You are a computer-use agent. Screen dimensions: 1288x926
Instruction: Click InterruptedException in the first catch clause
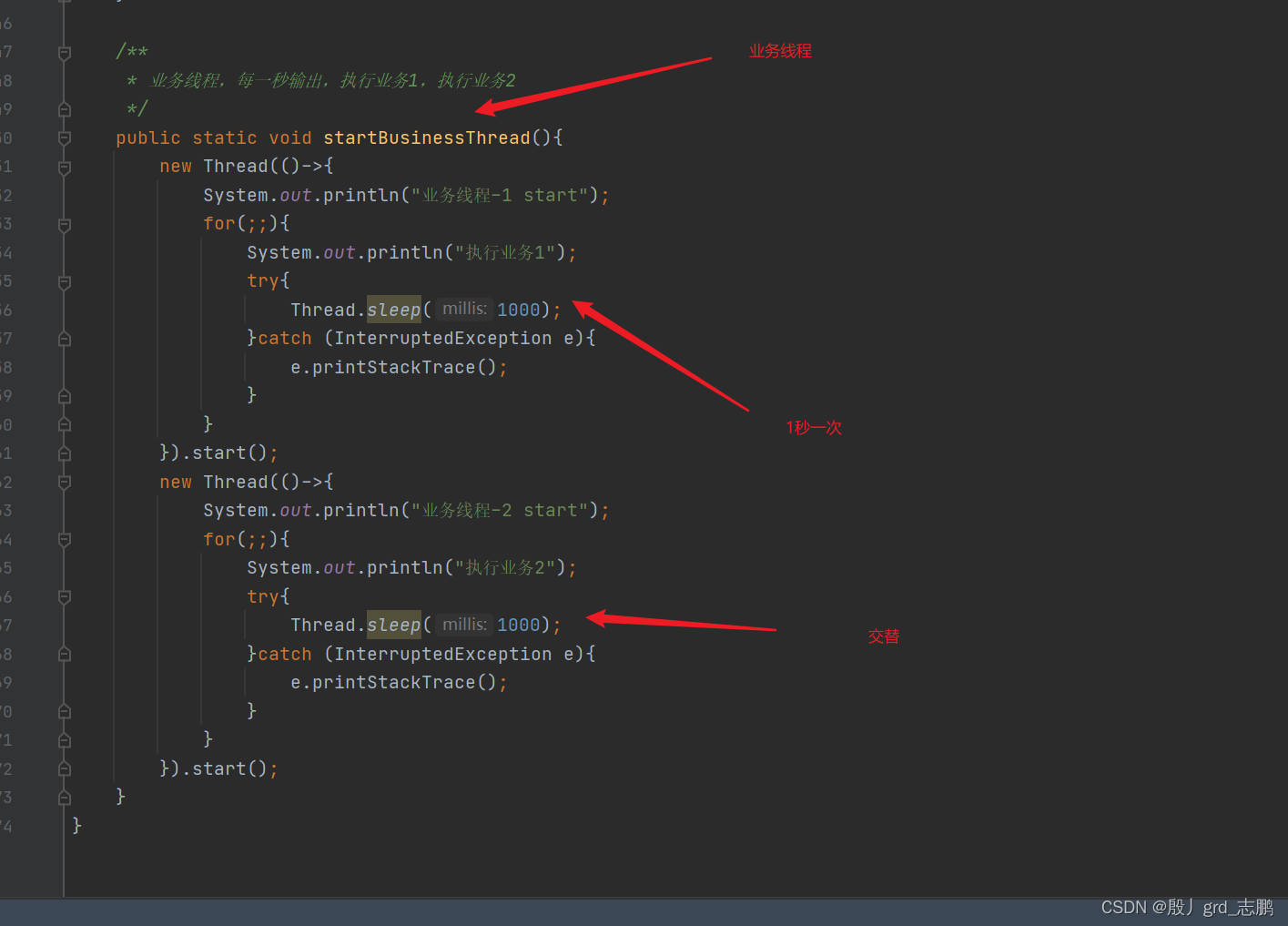[443, 338]
